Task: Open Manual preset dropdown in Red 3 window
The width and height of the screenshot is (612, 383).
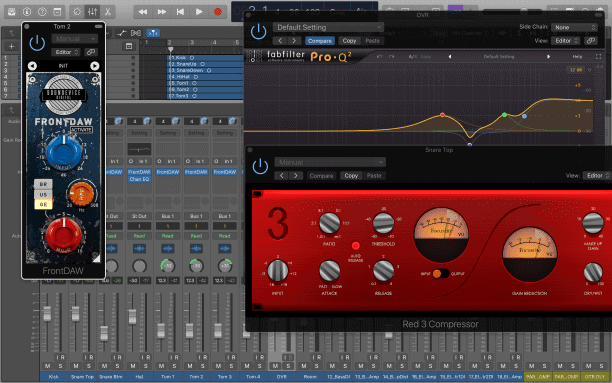Action: tap(330, 162)
